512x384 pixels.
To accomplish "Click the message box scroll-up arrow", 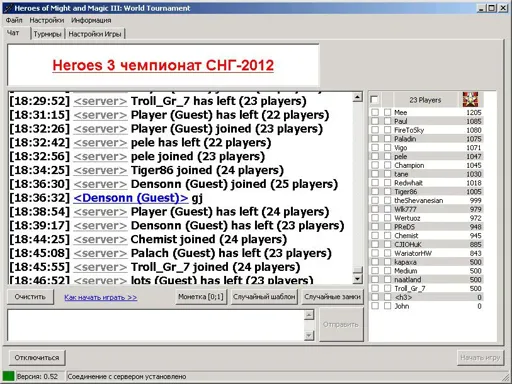I will [309, 315].
